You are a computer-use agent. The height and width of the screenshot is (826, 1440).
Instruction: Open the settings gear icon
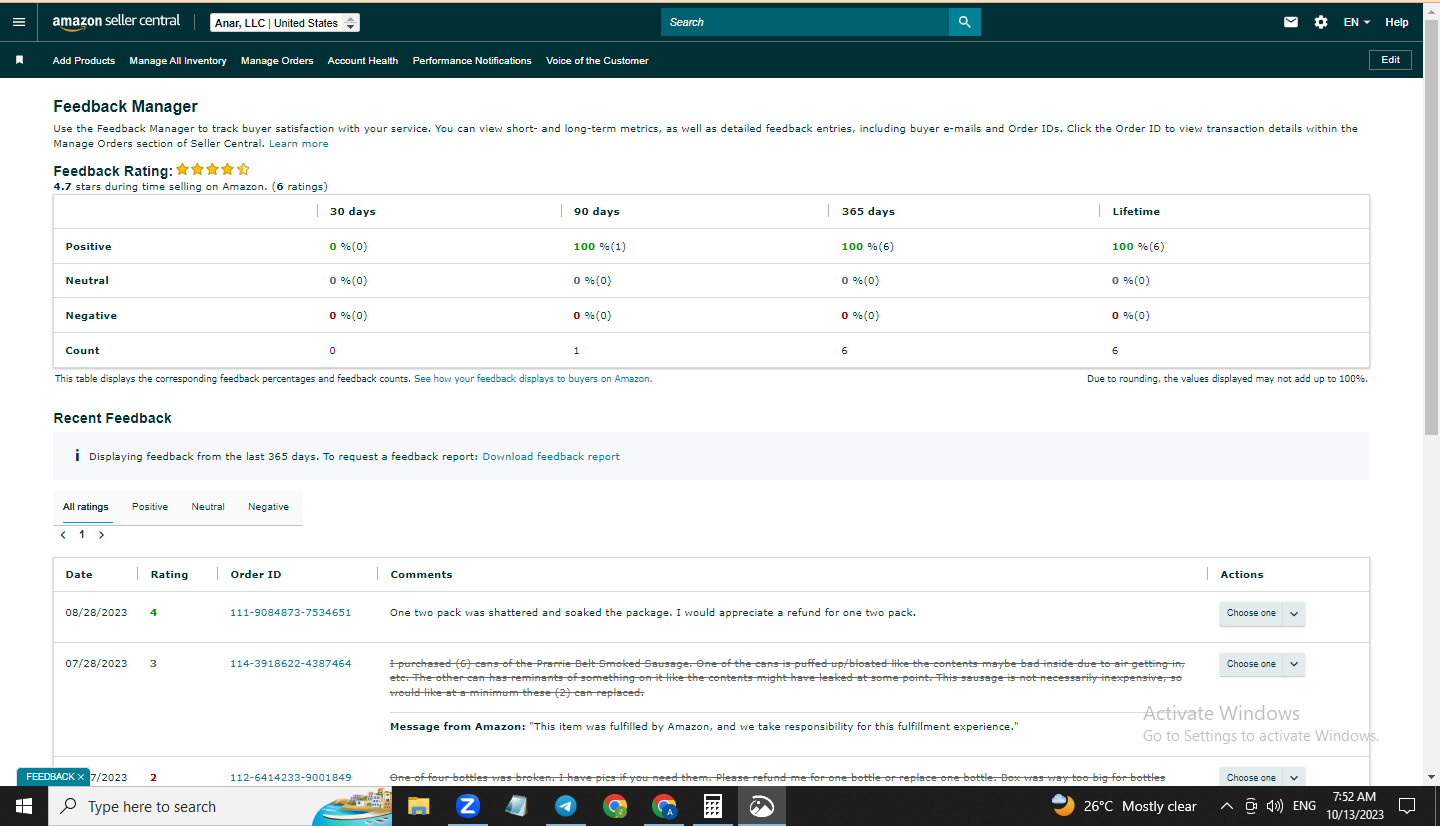1321,22
